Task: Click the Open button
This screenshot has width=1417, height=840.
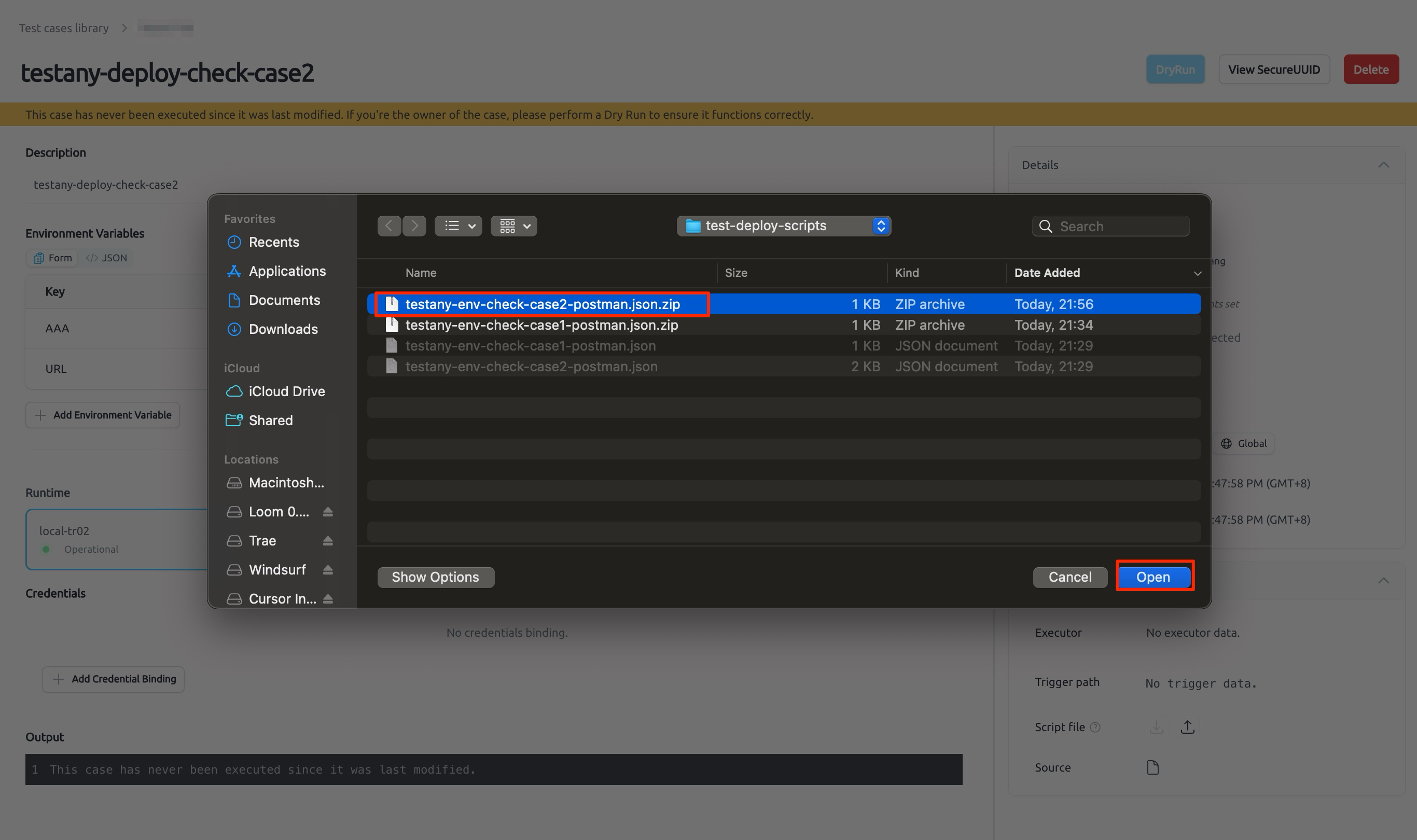Action: point(1153,577)
